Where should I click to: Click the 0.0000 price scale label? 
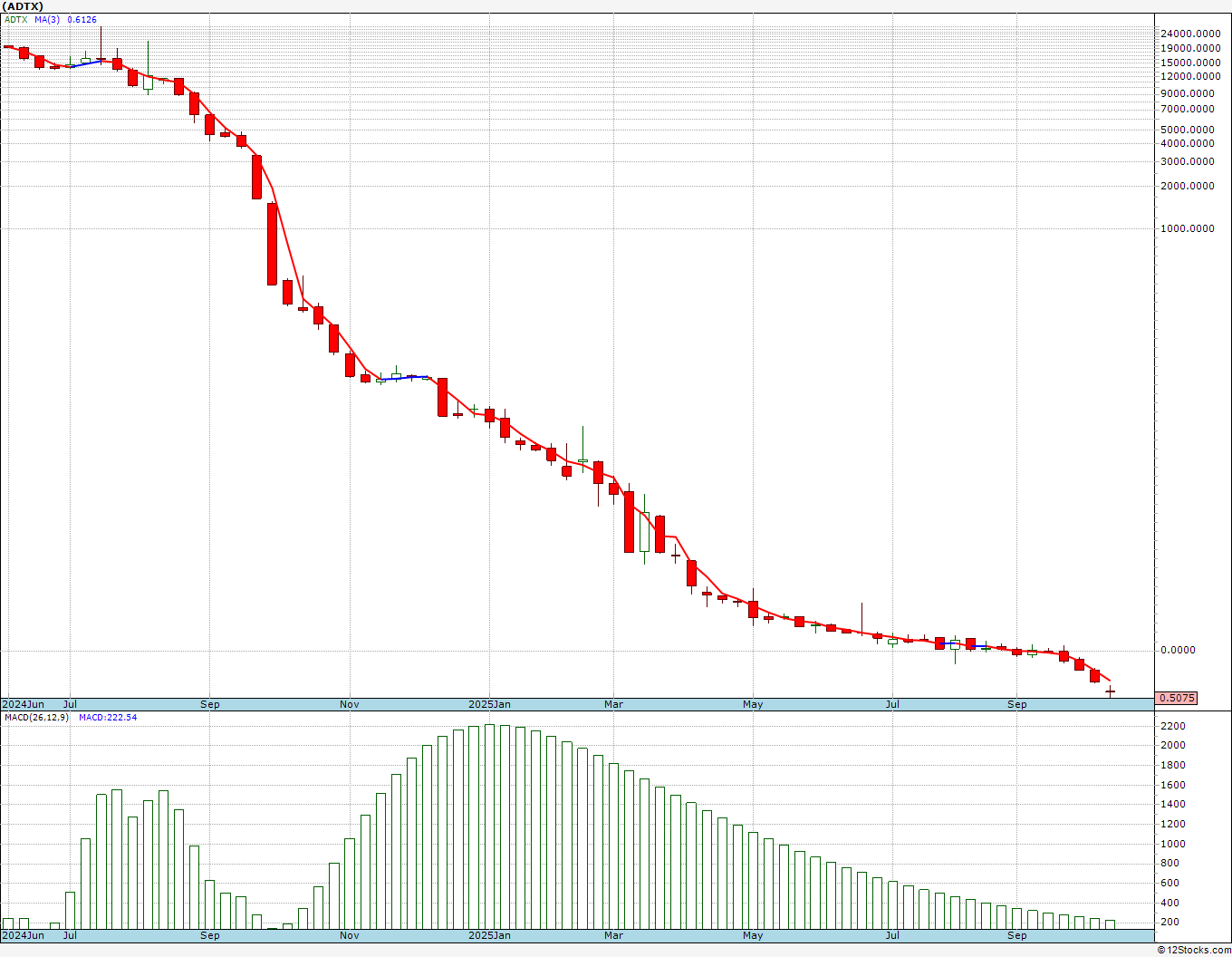tap(1179, 650)
